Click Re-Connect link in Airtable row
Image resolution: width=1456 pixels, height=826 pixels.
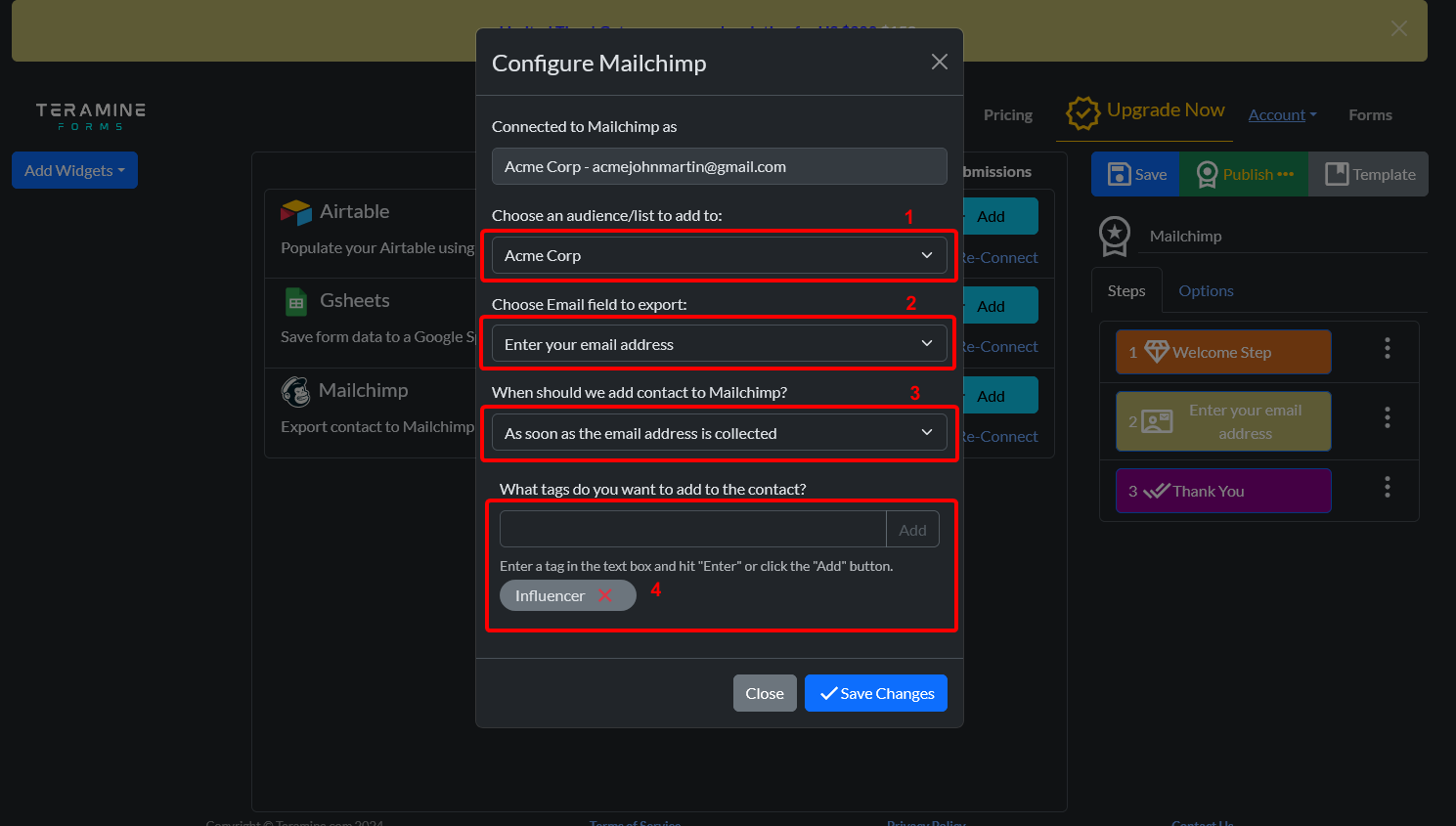click(x=1001, y=258)
